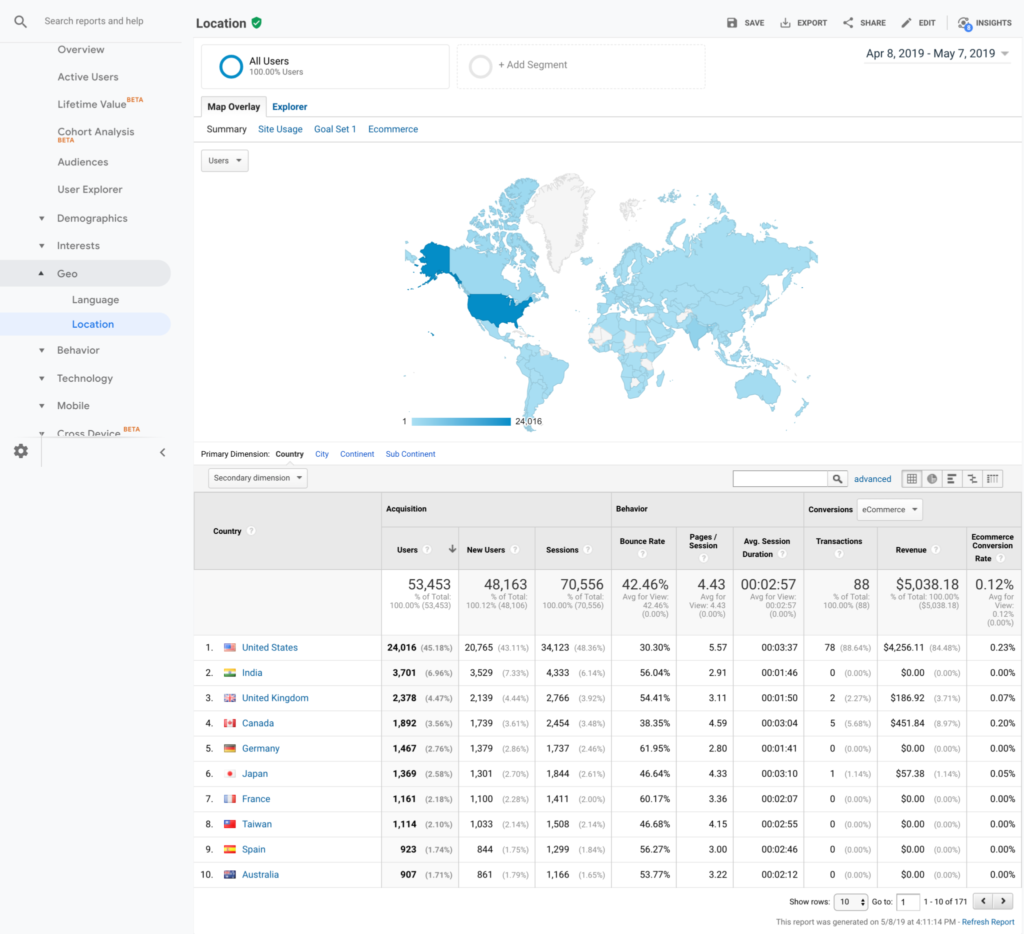This screenshot has width=1024, height=934.
Task: Select the Summary sub-tab
Action: tap(227, 129)
